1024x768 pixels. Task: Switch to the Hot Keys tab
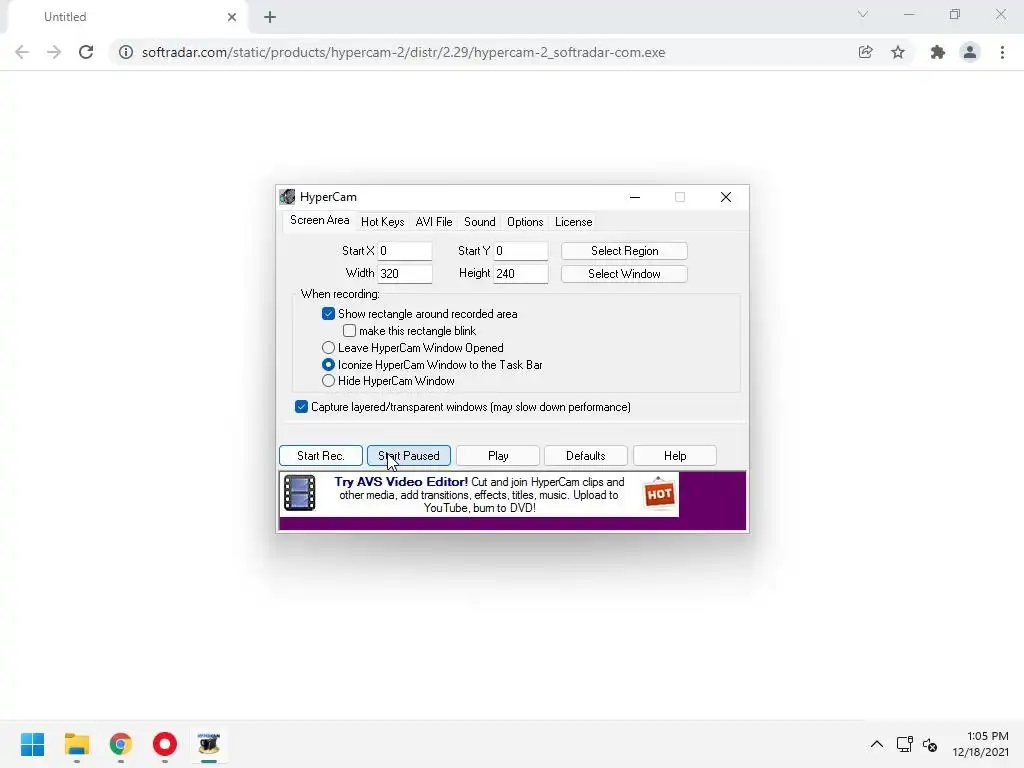383,222
